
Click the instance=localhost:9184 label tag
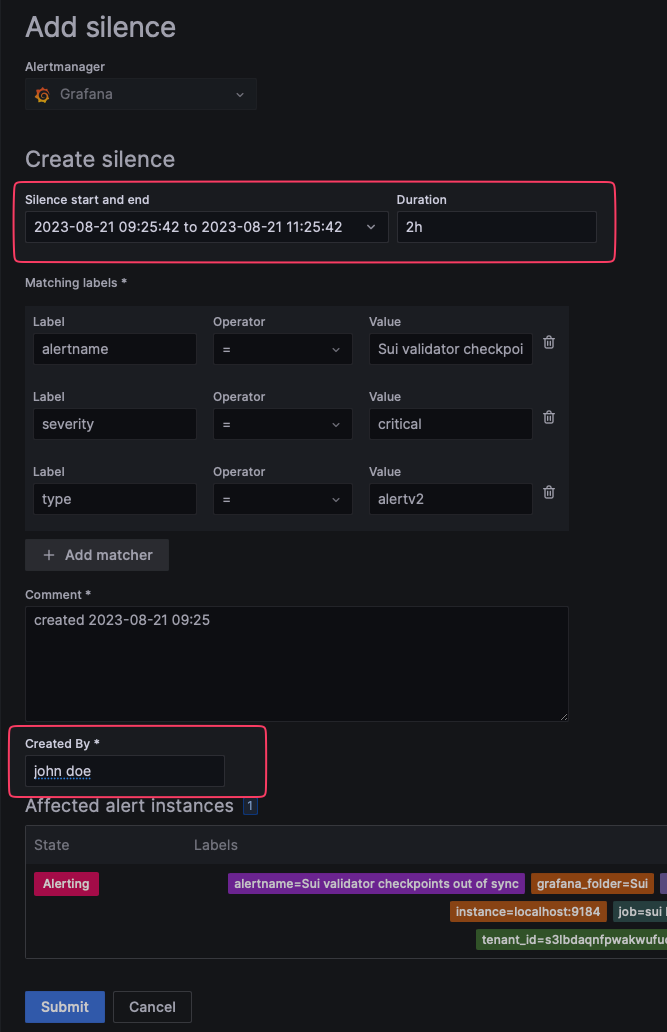coord(528,911)
